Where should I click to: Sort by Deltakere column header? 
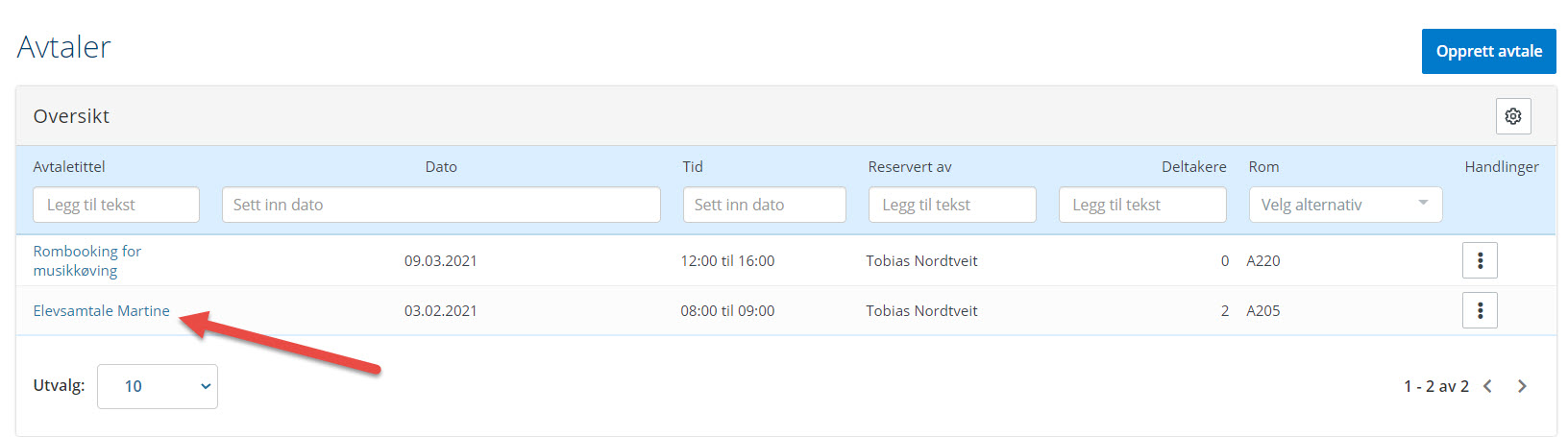pos(1193,166)
